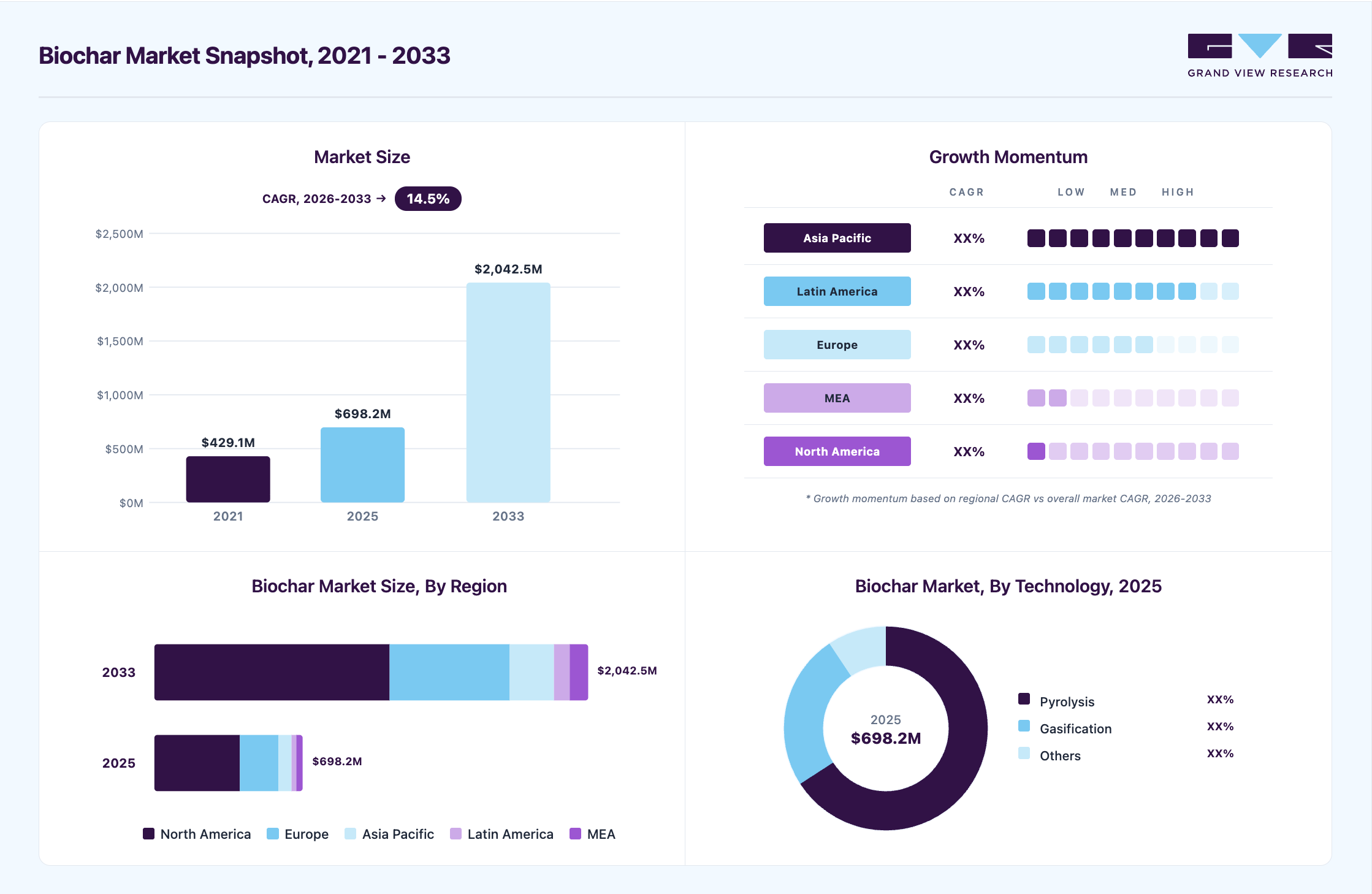
Task: Click the Others legend swatch
Action: (1024, 753)
